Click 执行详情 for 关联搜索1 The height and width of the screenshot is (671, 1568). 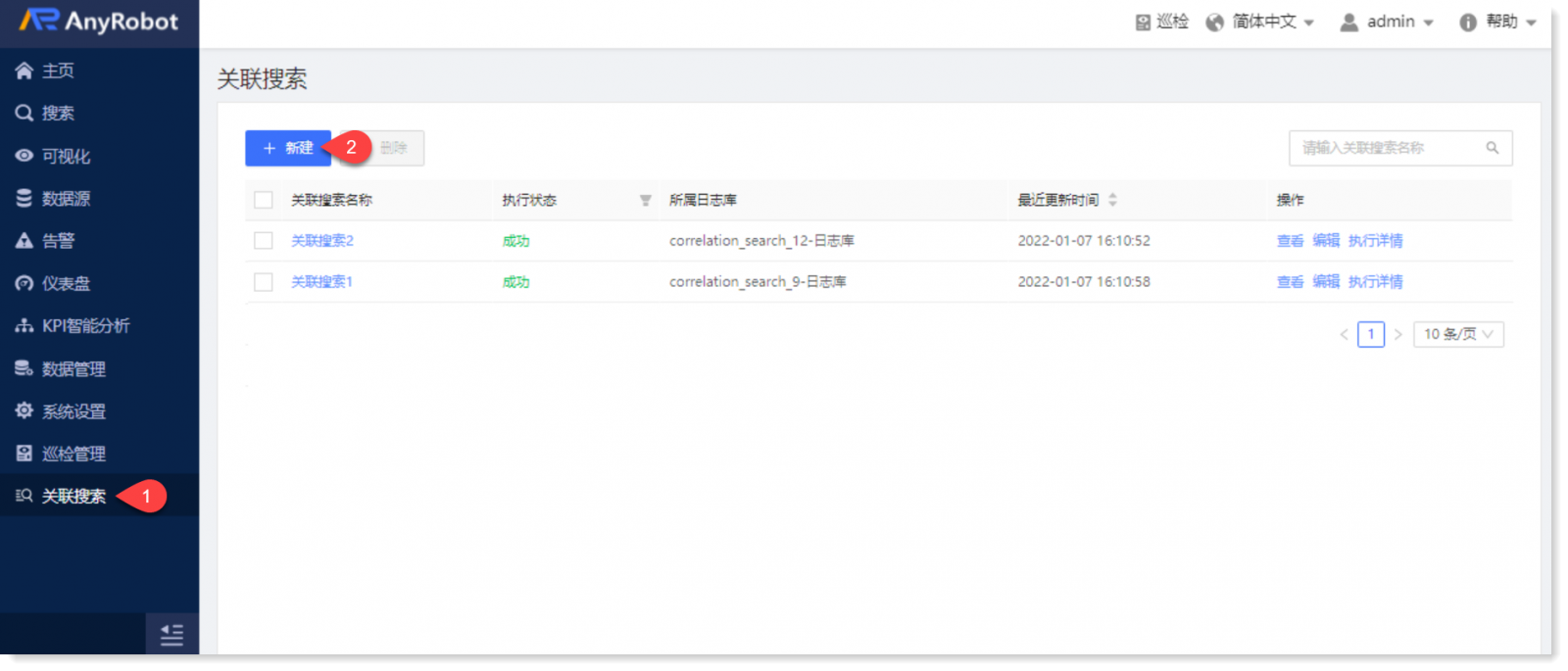[1375, 281]
